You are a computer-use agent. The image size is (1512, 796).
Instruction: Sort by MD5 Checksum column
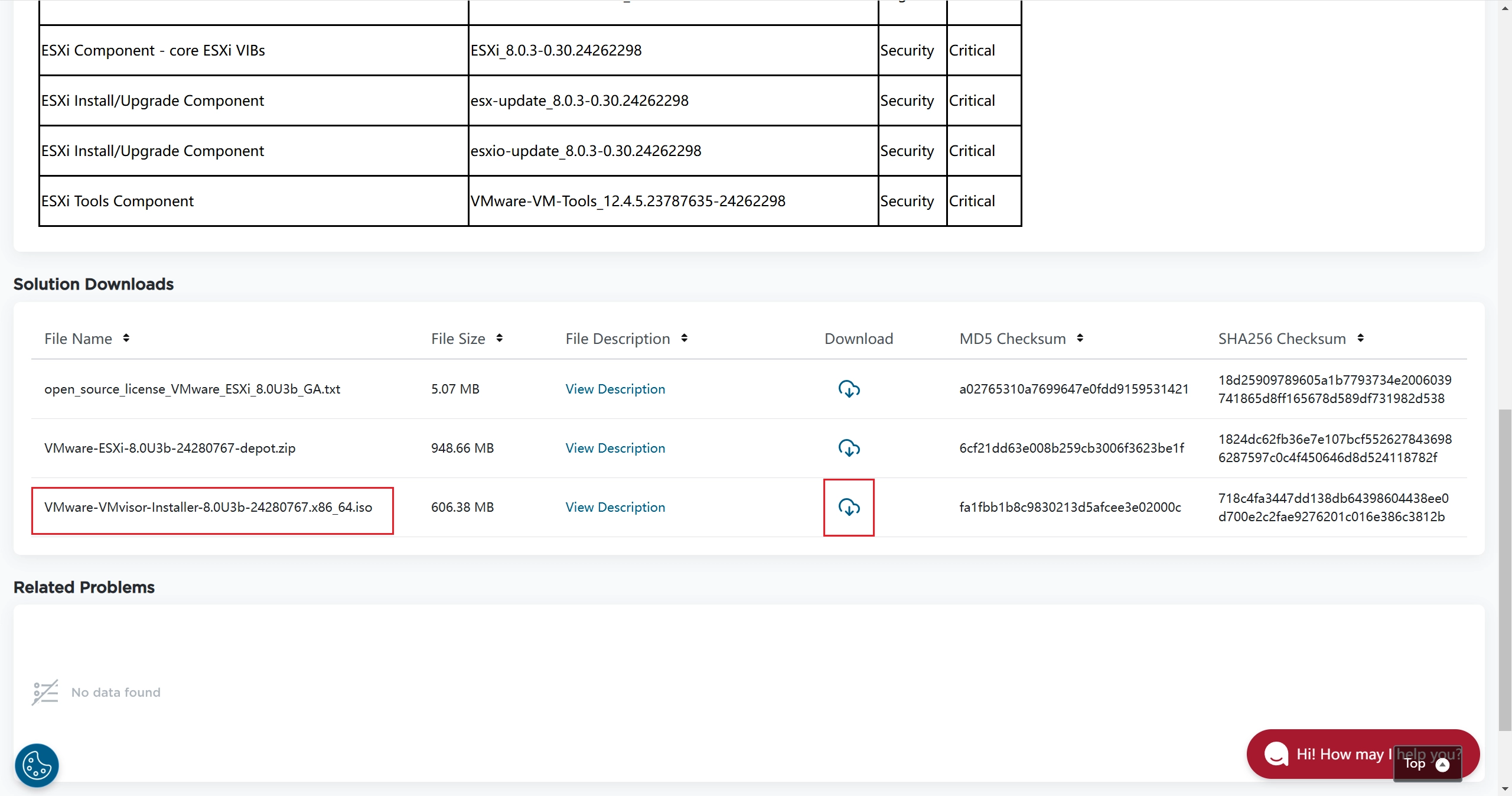click(1080, 338)
